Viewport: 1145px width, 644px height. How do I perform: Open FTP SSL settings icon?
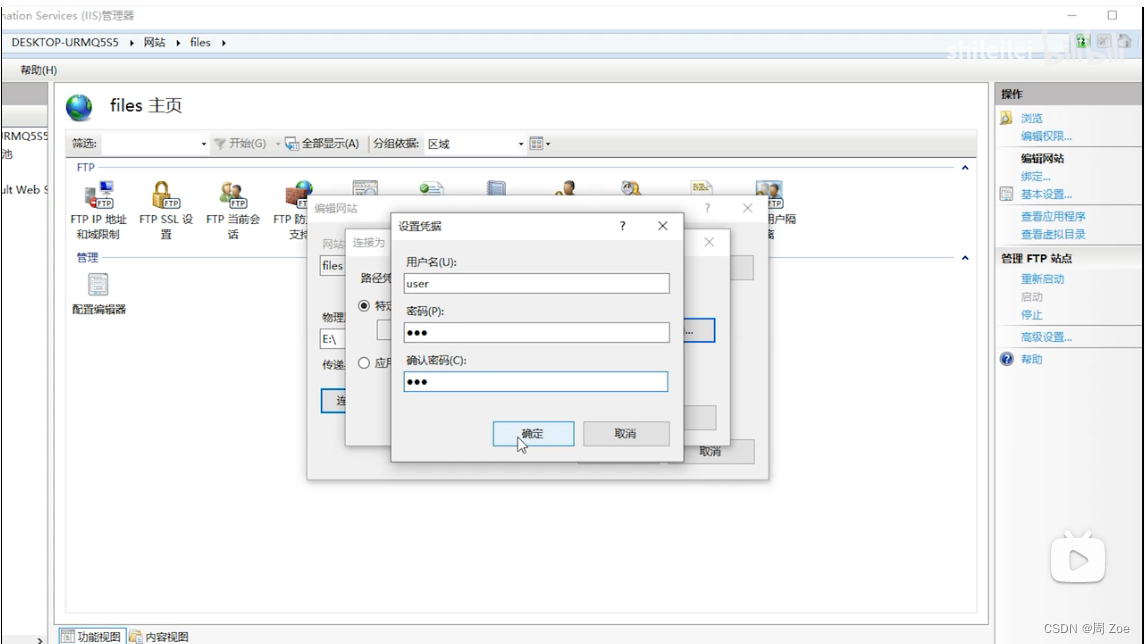[166, 196]
